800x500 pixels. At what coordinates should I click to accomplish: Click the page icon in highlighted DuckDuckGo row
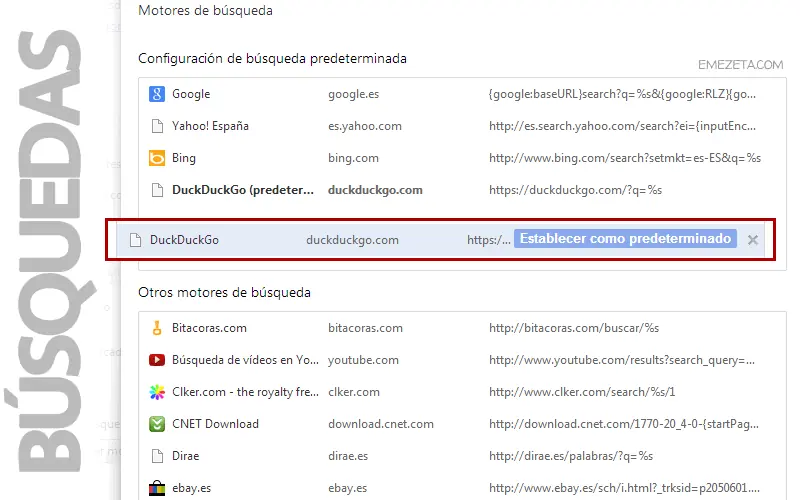click(x=135, y=240)
